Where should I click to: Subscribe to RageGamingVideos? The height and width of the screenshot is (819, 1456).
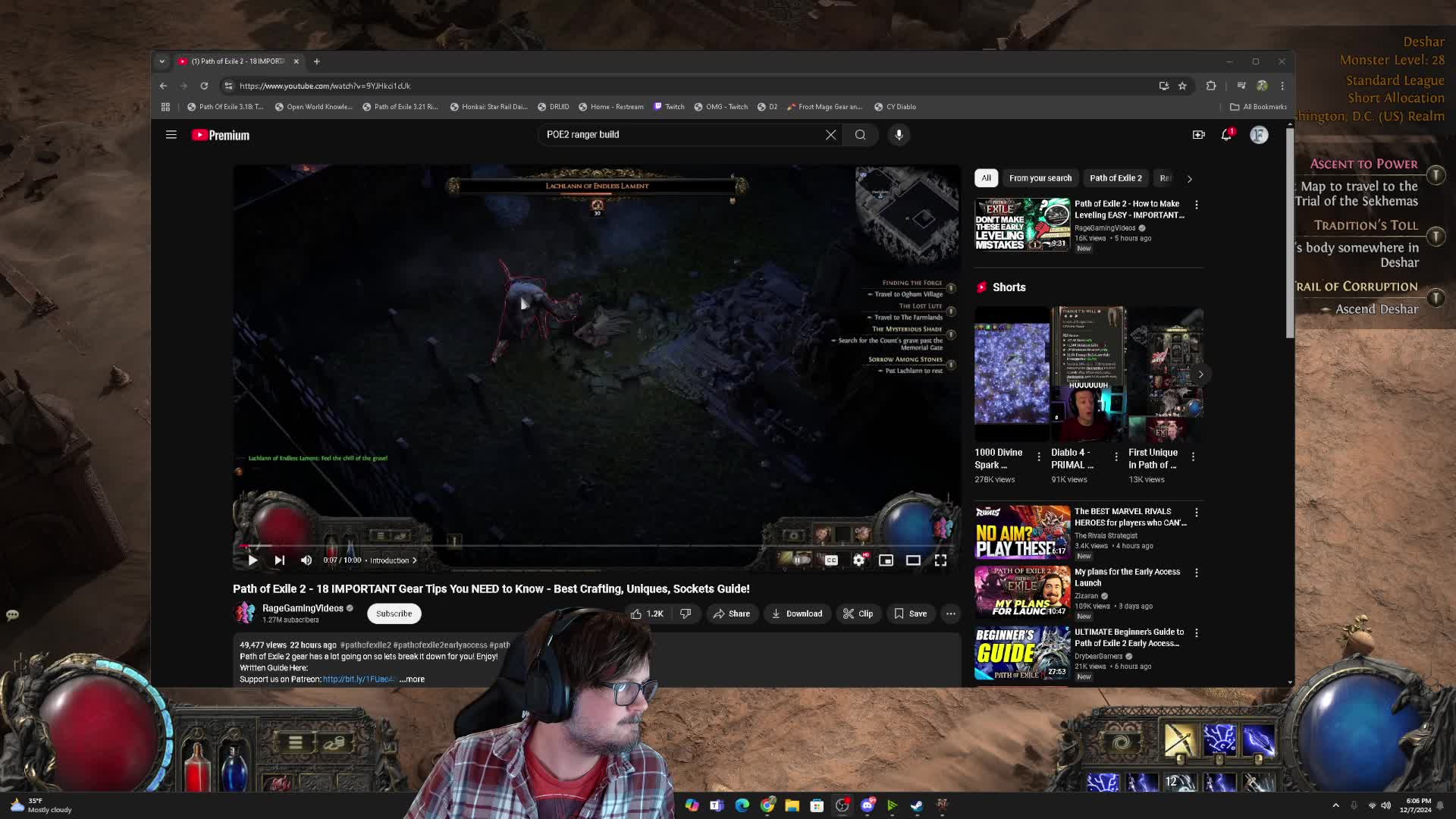[x=394, y=613]
